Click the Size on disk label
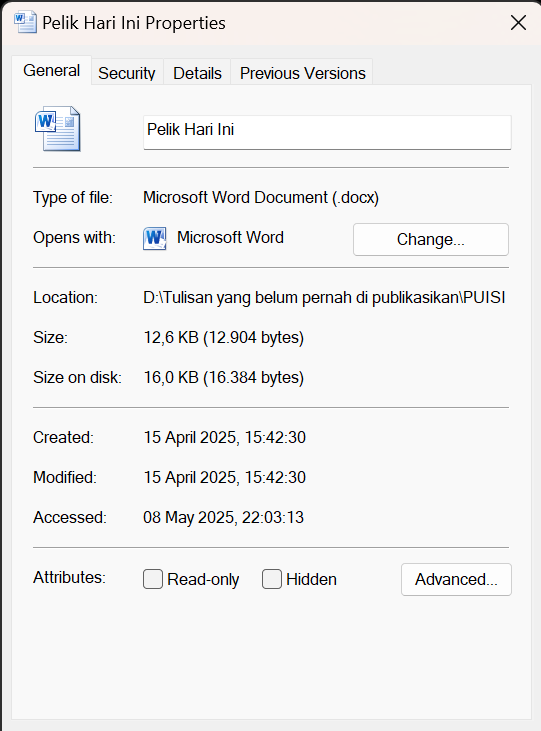This screenshot has width=541, height=731. click(77, 377)
